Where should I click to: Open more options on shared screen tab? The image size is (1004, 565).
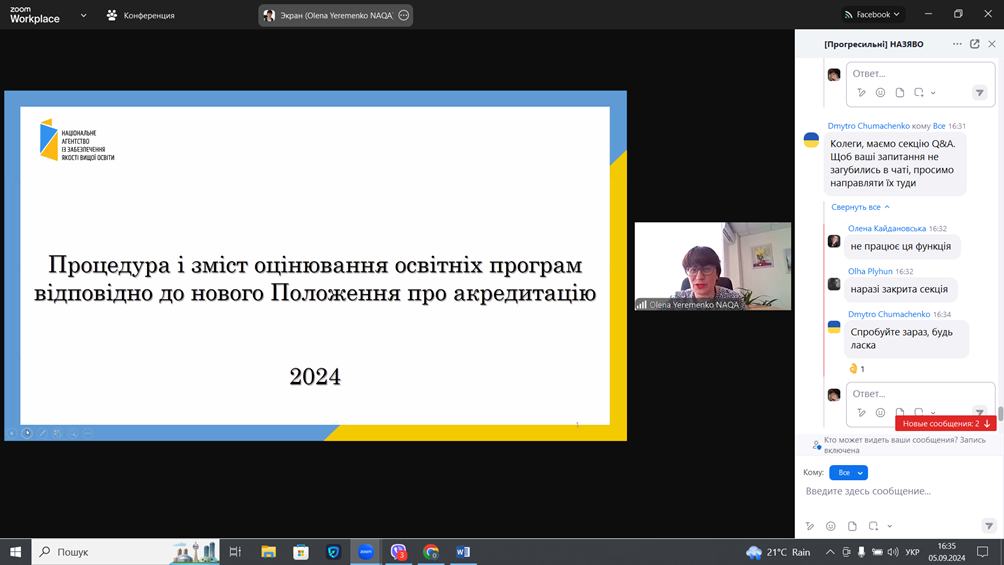click(404, 15)
